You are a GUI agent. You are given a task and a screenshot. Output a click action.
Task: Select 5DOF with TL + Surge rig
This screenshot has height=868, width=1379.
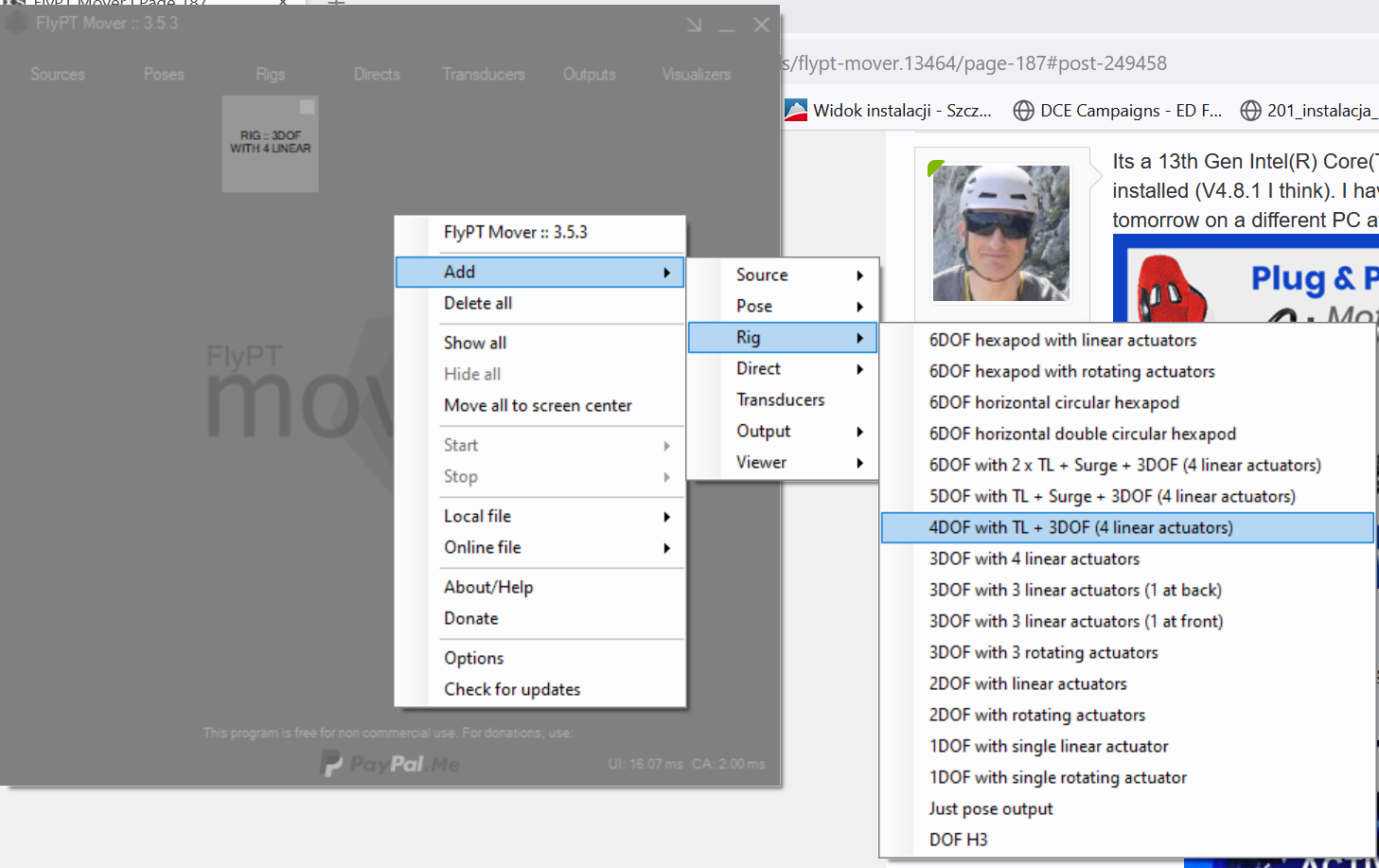coord(1127,496)
